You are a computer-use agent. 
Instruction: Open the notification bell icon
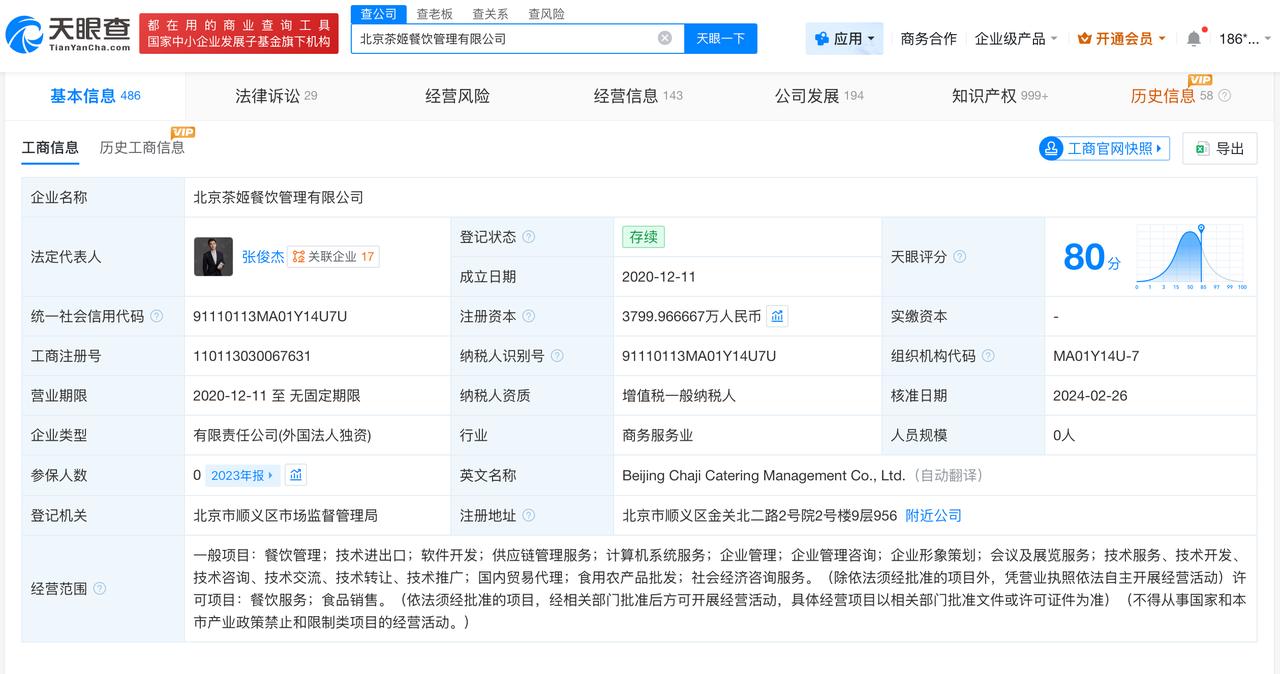[x=1193, y=36]
